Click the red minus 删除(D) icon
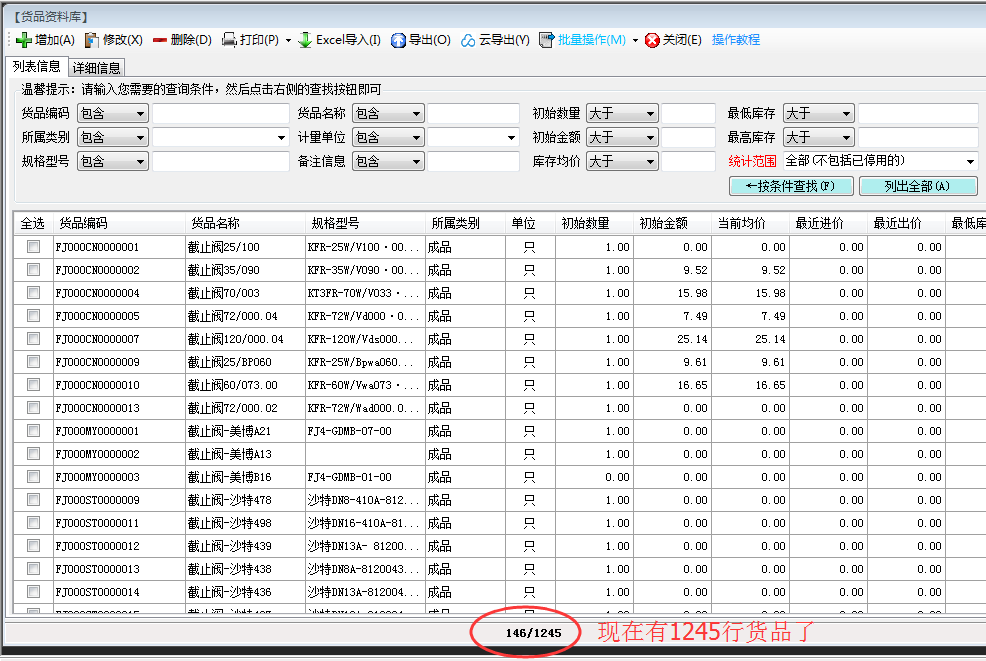Image resolution: width=986 pixels, height=661 pixels. pos(160,40)
